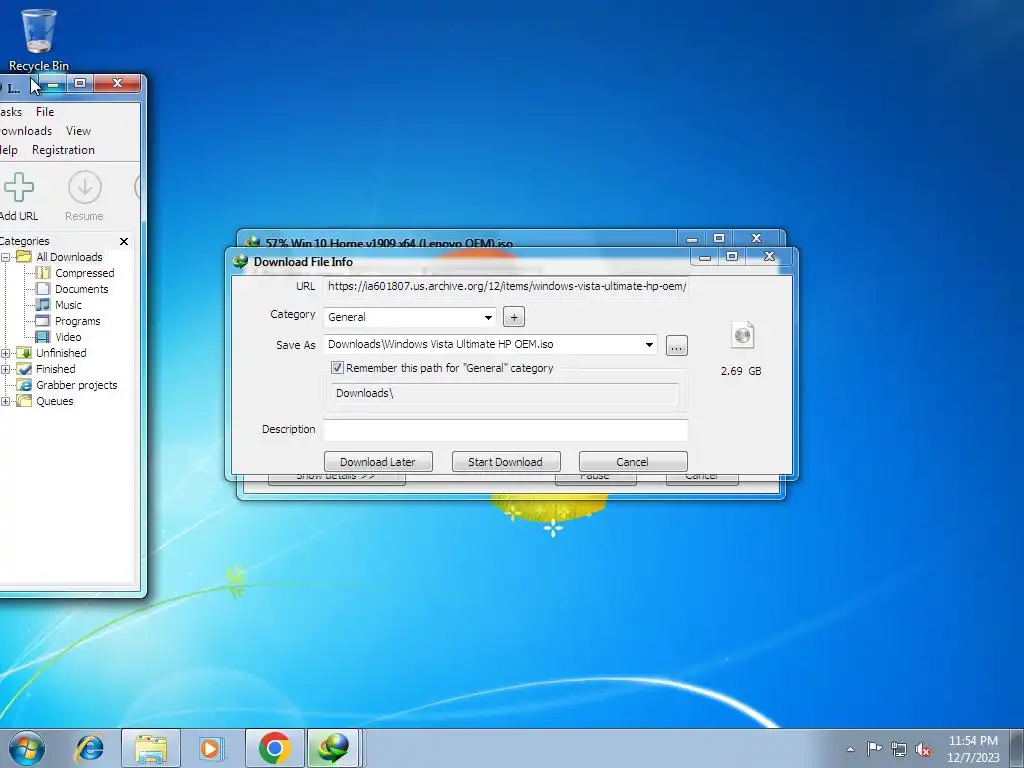The image size is (1024, 768).
Task: Click the Download Later button
Action: coord(378,462)
